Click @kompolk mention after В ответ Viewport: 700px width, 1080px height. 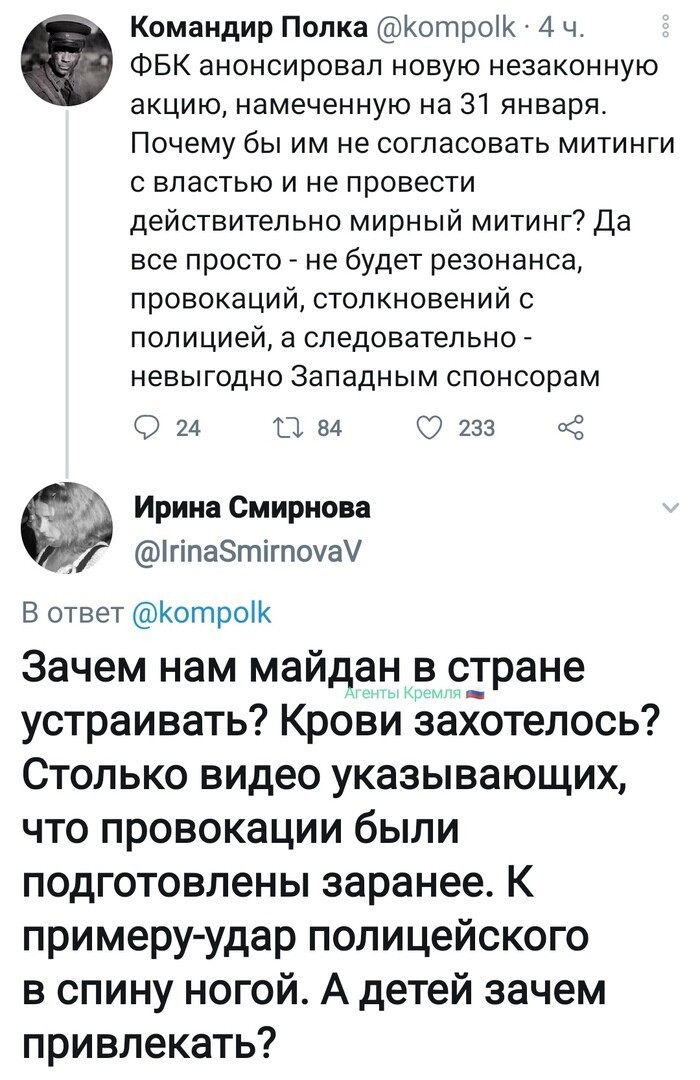201,612
